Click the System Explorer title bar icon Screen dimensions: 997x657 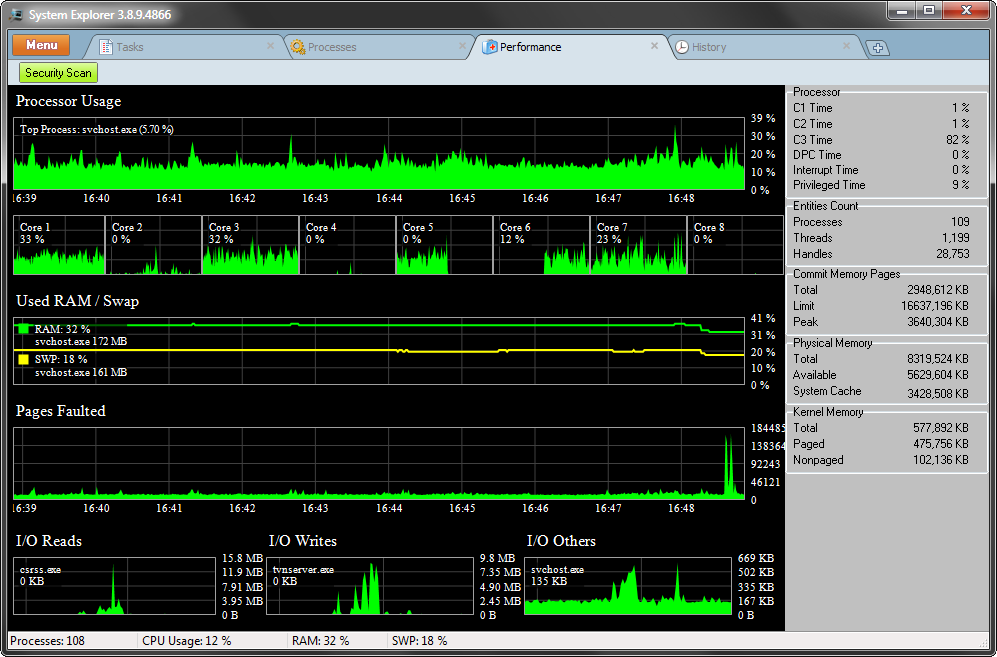click(x=16, y=14)
